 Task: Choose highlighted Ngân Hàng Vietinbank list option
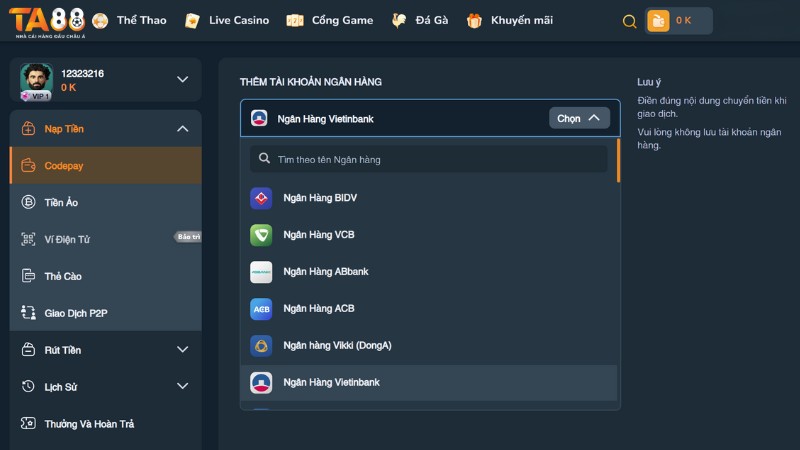coord(429,383)
